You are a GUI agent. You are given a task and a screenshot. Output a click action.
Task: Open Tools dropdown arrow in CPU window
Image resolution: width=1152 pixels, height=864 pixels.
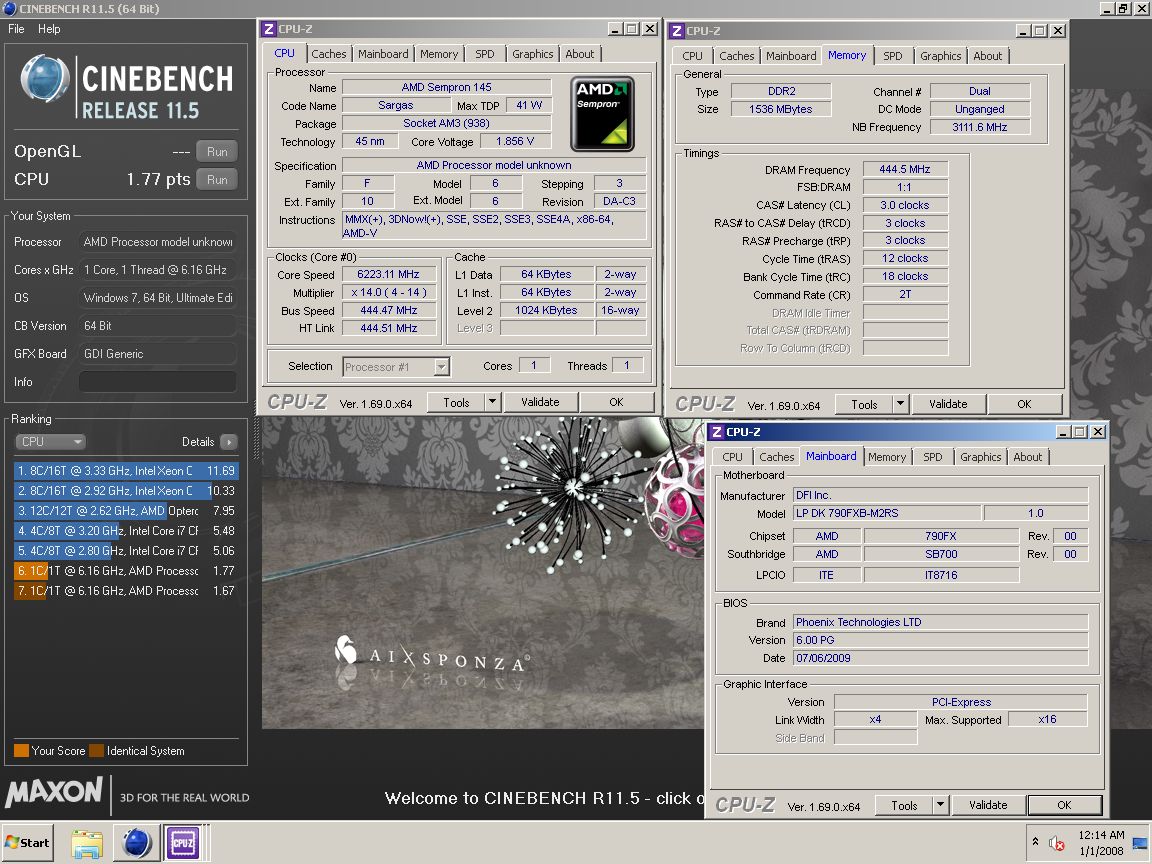(493, 402)
